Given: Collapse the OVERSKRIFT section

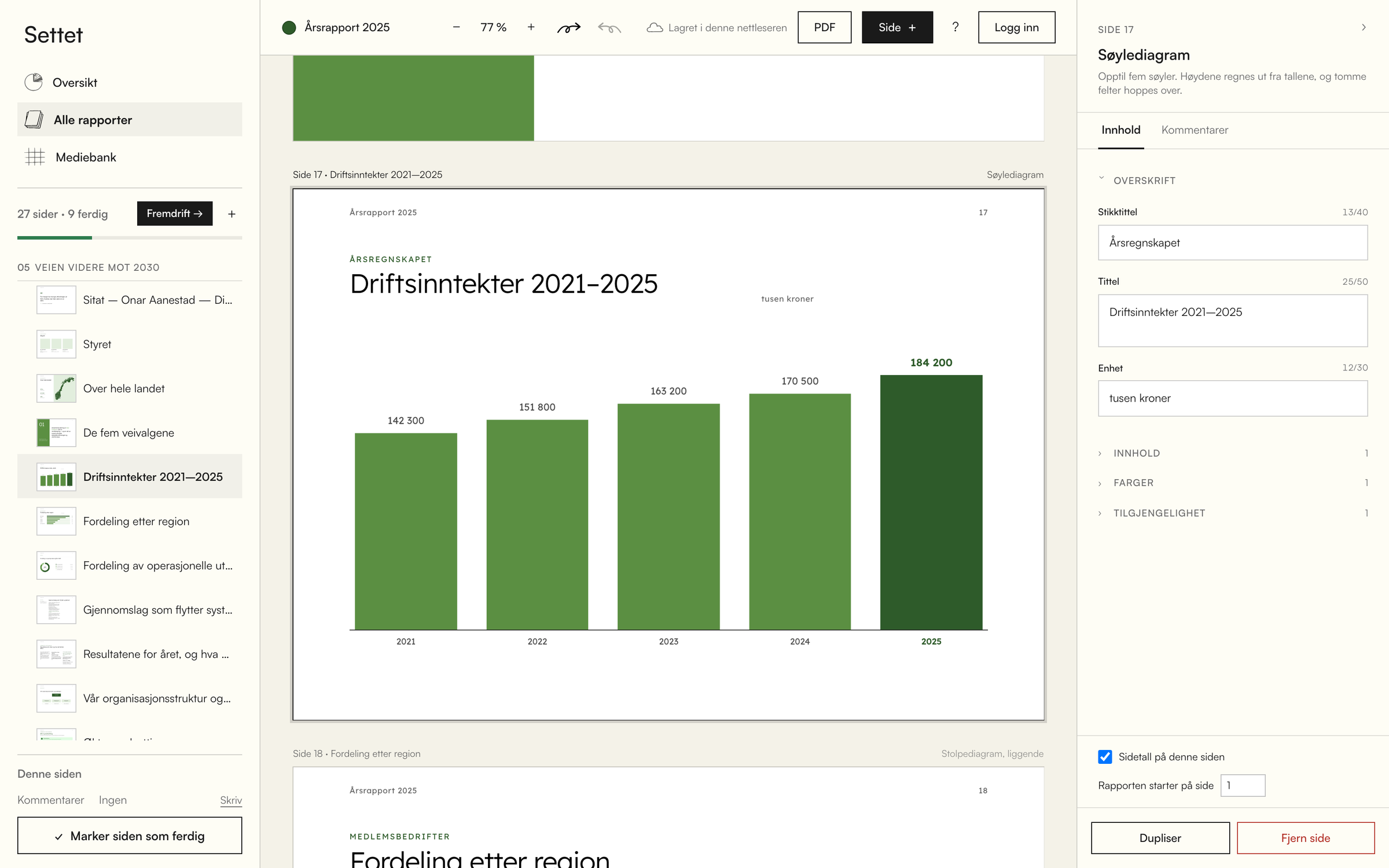Looking at the screenshot, I should 1137,181.
